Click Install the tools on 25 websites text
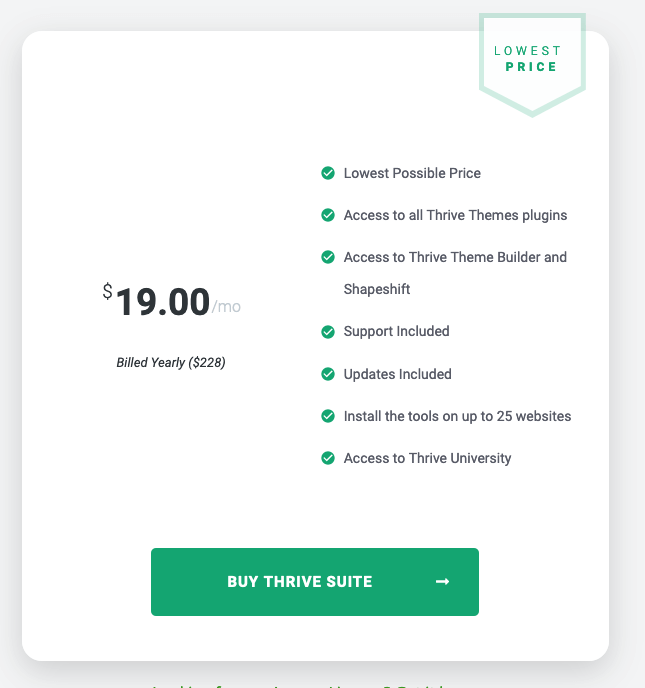Viewport: 645px width, 688px height. click(x=457, y=416)
